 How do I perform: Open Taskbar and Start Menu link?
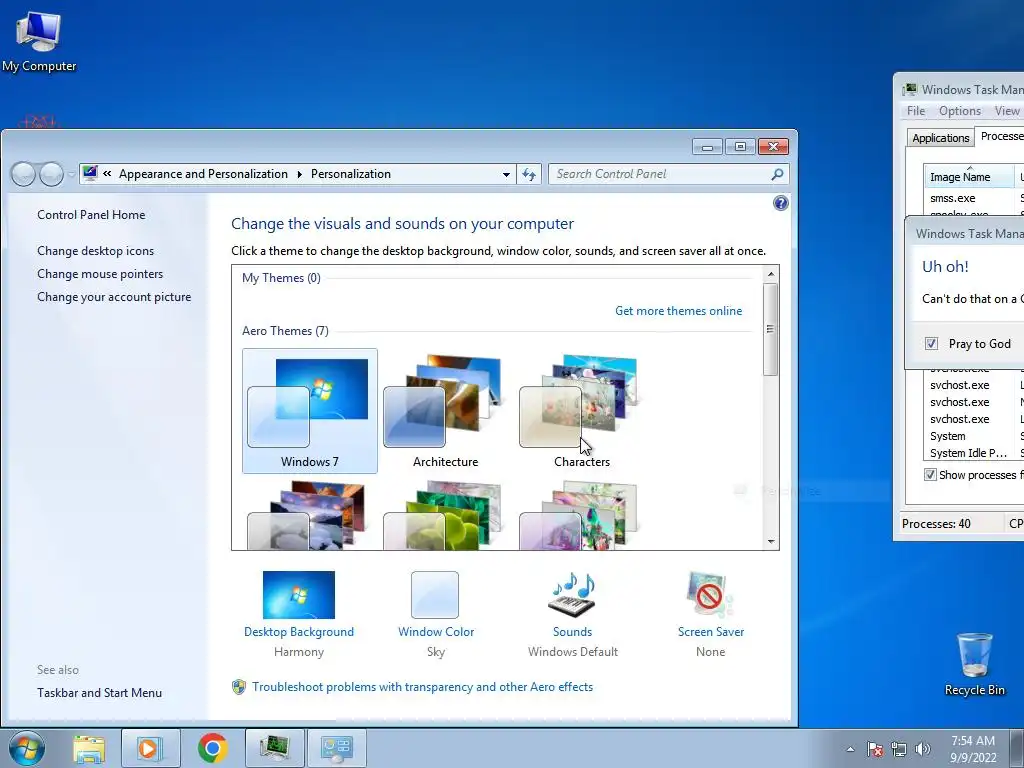(x=99, y=693)
